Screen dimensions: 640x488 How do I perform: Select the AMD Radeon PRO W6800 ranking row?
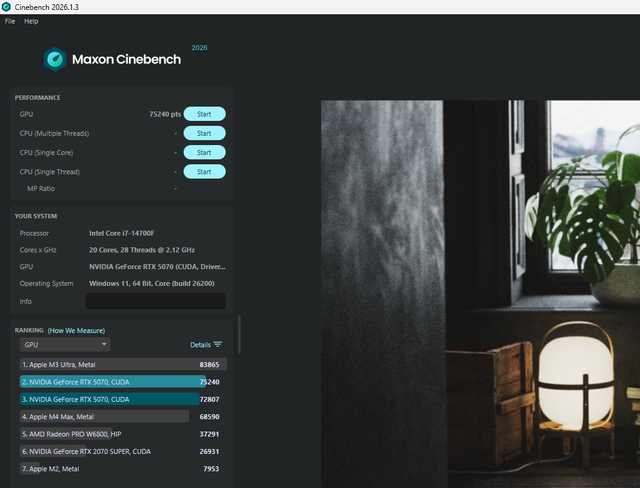(x=123, y=434)
